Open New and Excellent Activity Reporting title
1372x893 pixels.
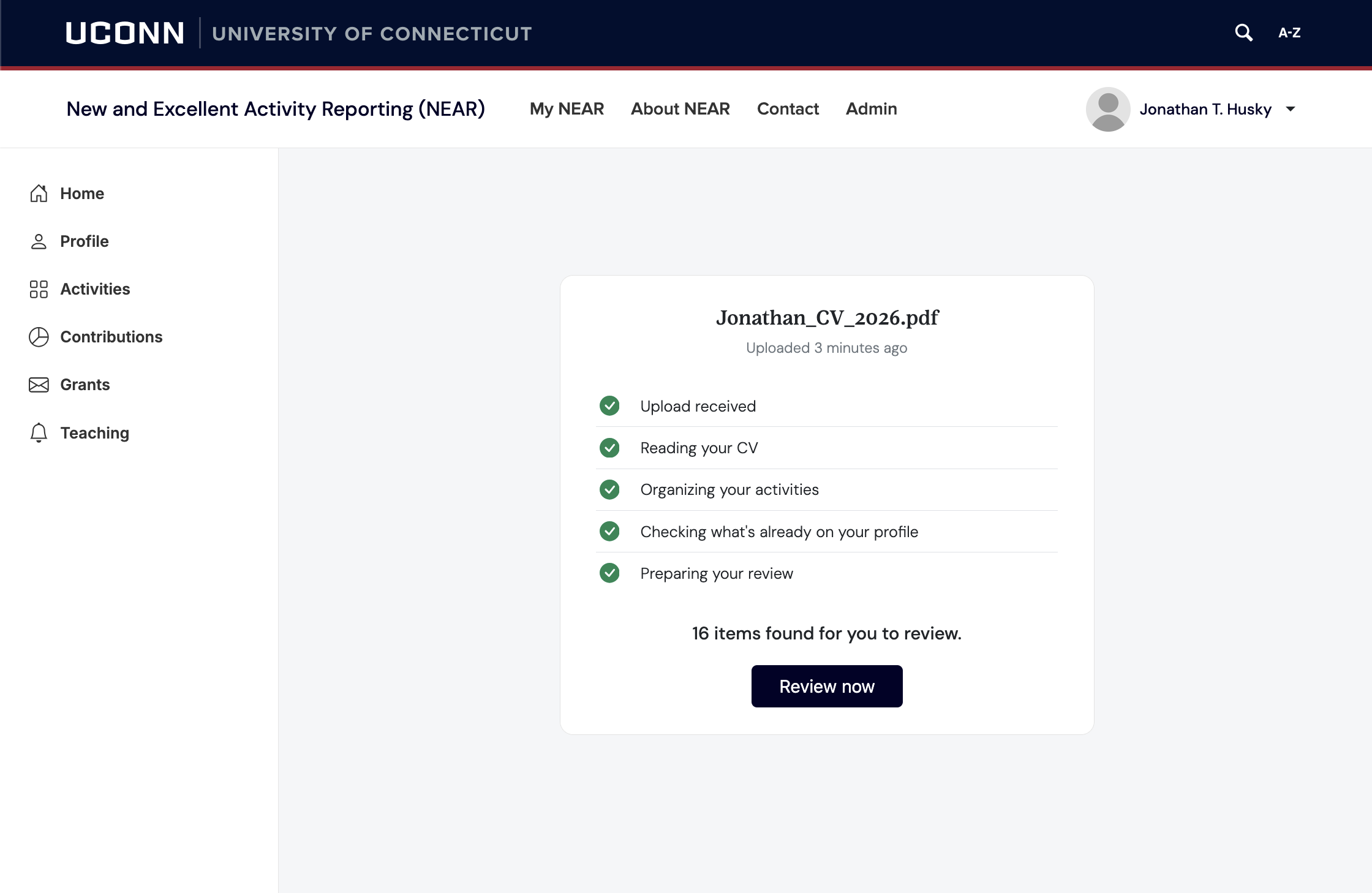276,109
